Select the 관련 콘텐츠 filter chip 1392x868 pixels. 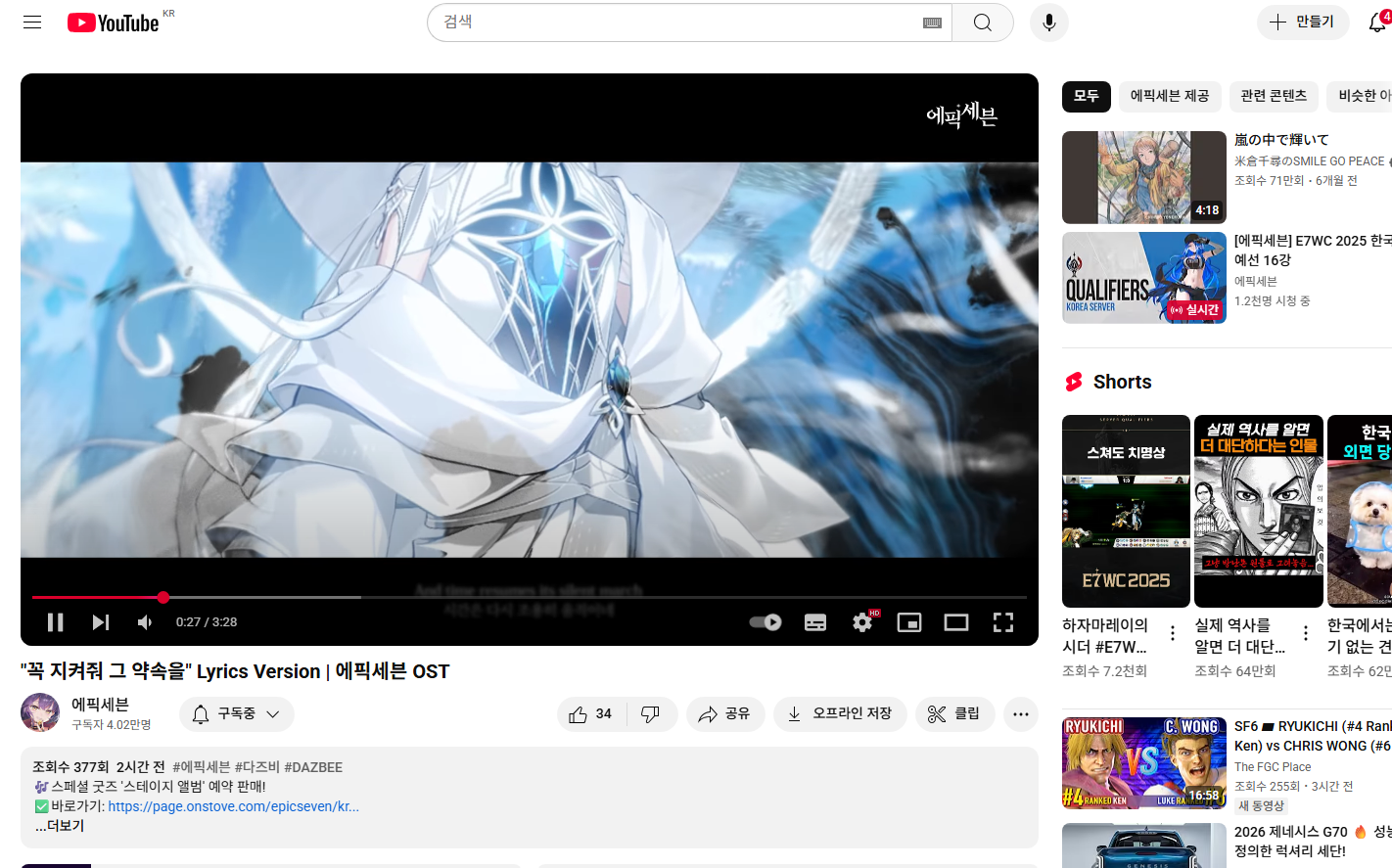coord(1274,96)
